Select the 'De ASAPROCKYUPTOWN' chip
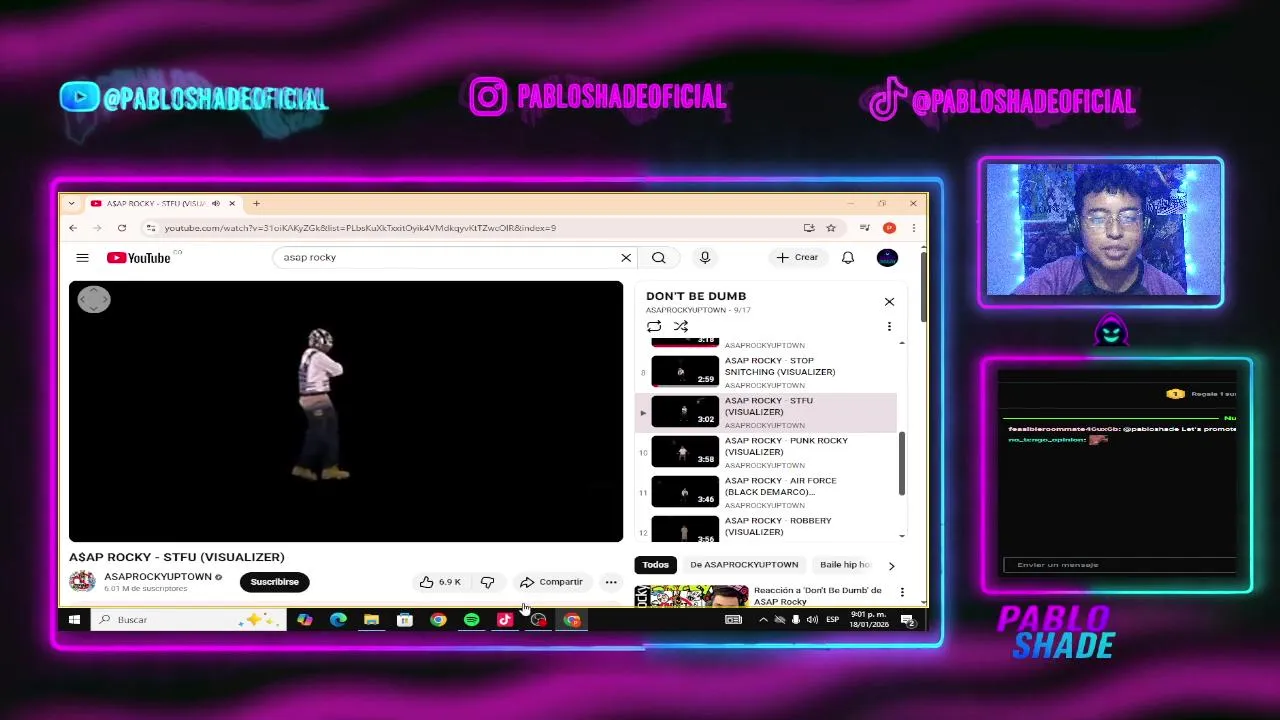This screenshot has height=720, width=1280. [744, 565]
